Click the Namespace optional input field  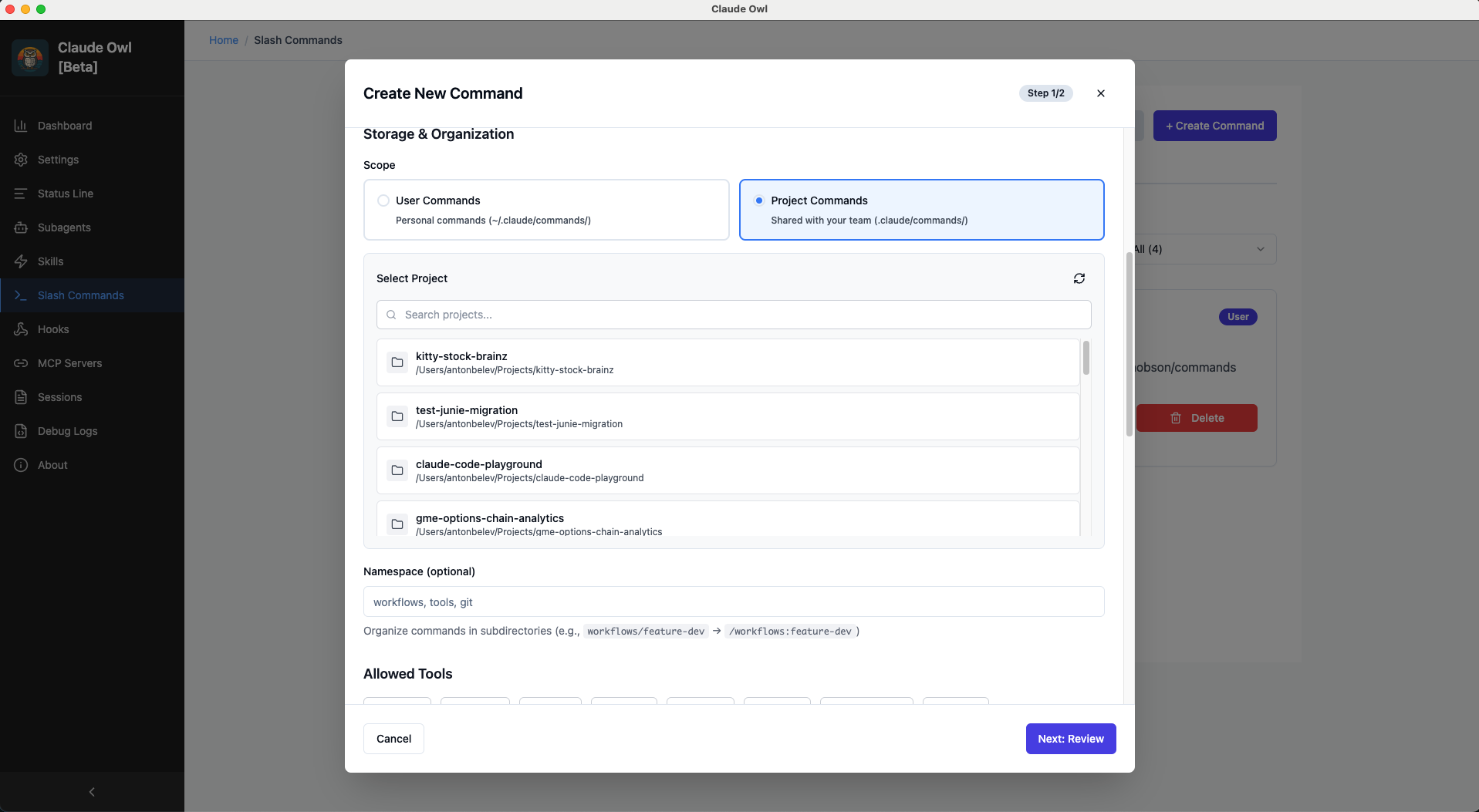tap(732, 601)
